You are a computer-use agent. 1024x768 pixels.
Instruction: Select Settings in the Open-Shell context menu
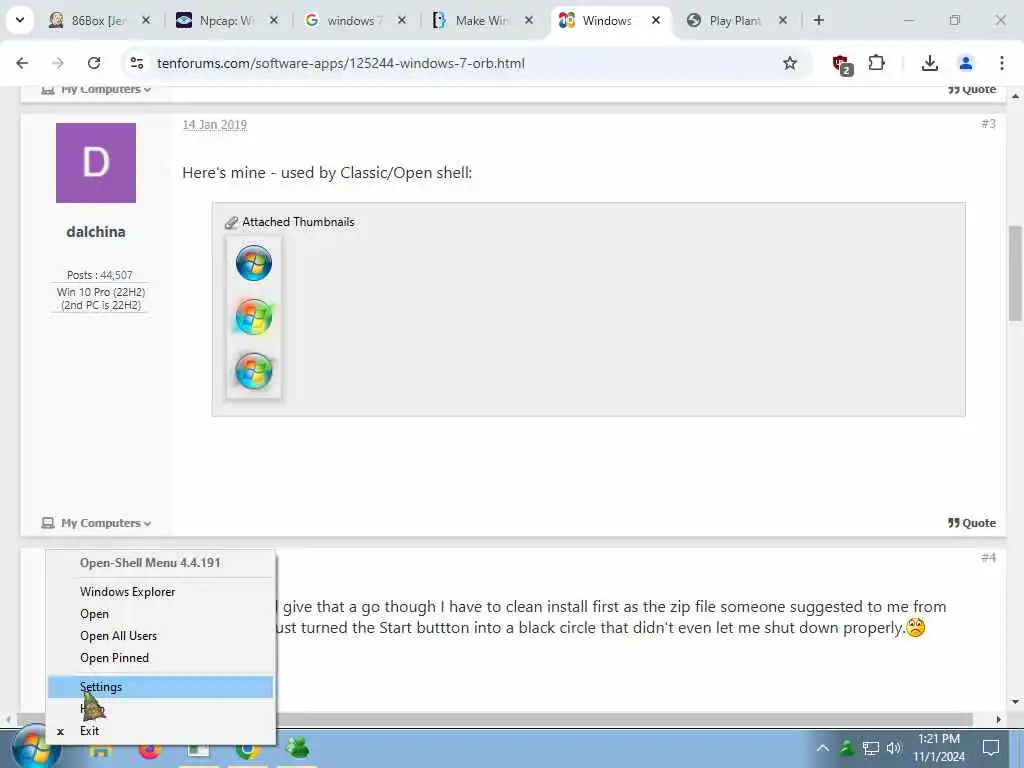click(160, 687)
